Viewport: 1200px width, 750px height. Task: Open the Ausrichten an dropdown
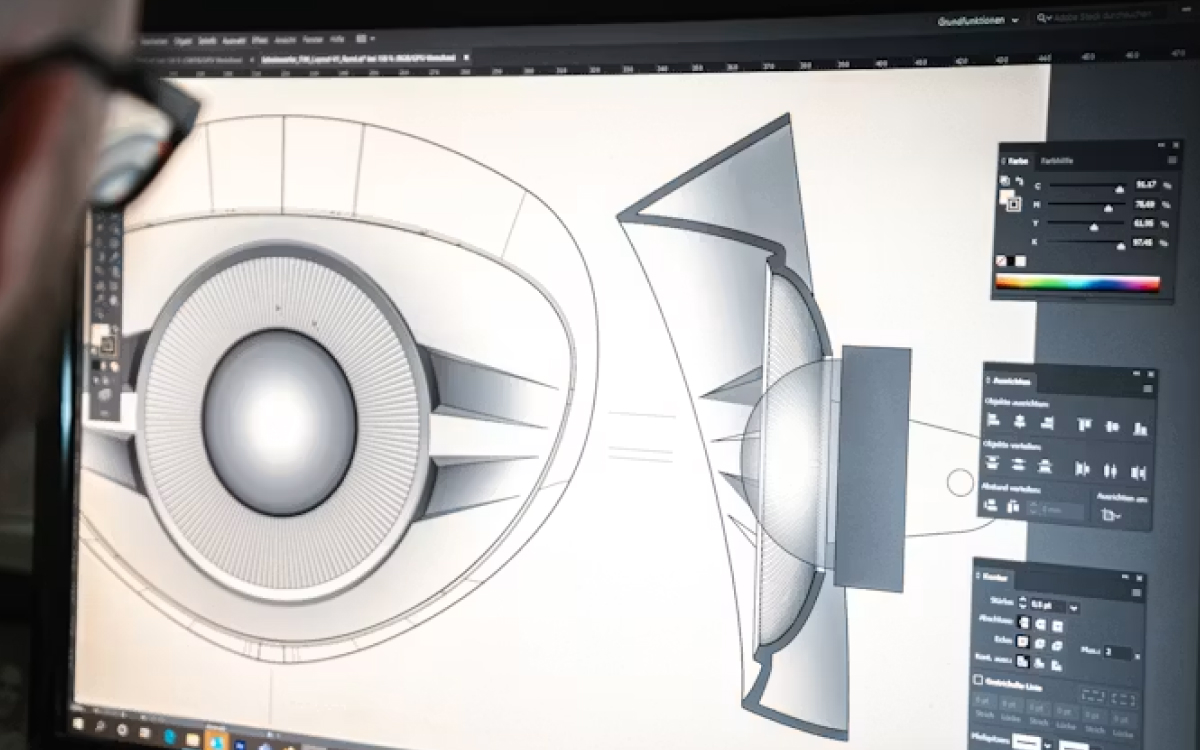coord(1110,515)
